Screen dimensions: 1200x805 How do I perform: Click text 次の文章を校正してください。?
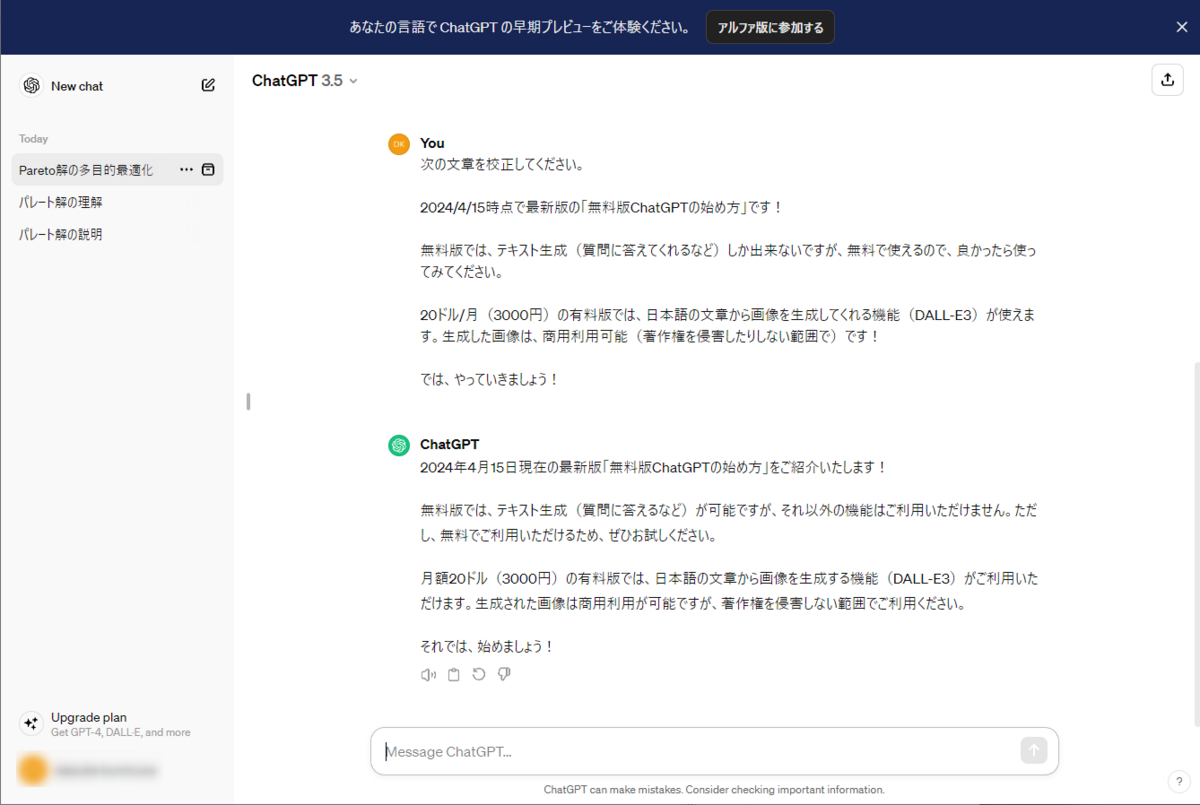click(x=502, y=164)
